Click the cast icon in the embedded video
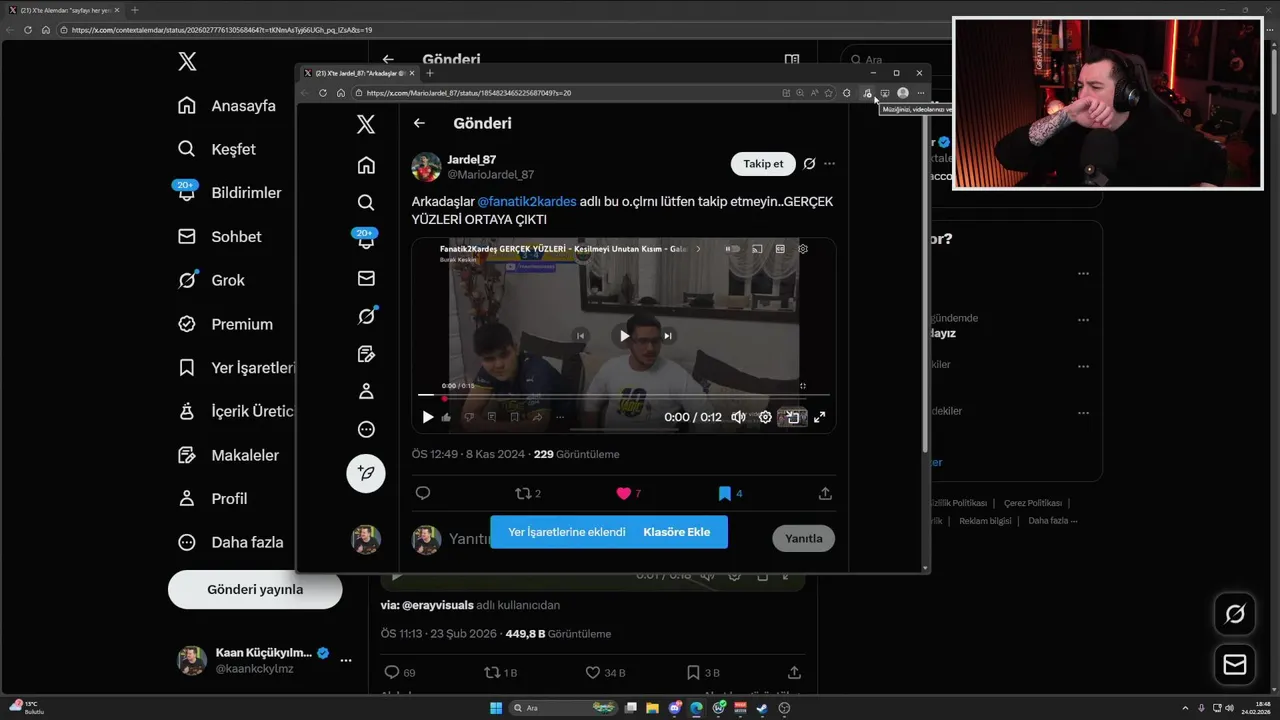The image size is (1280, 720). 757,249
